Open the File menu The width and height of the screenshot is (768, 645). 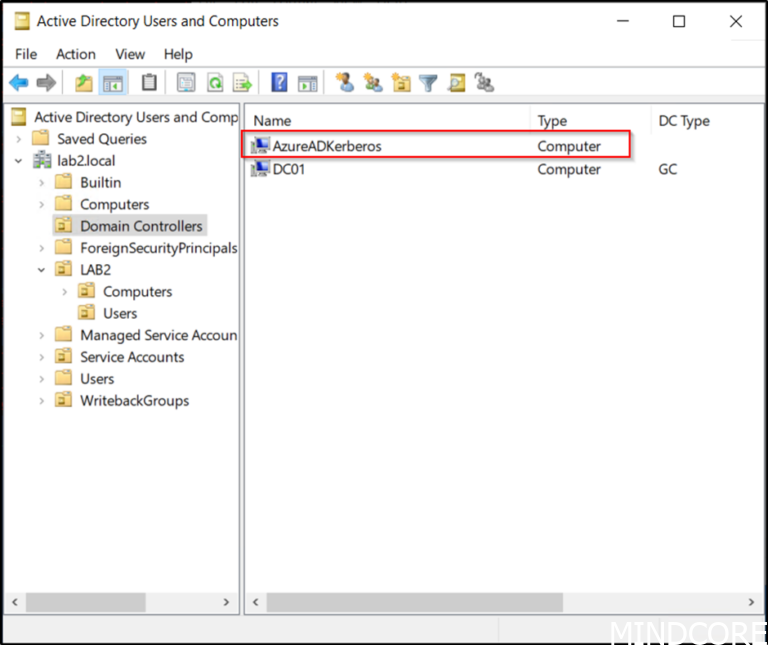(26, 54)
